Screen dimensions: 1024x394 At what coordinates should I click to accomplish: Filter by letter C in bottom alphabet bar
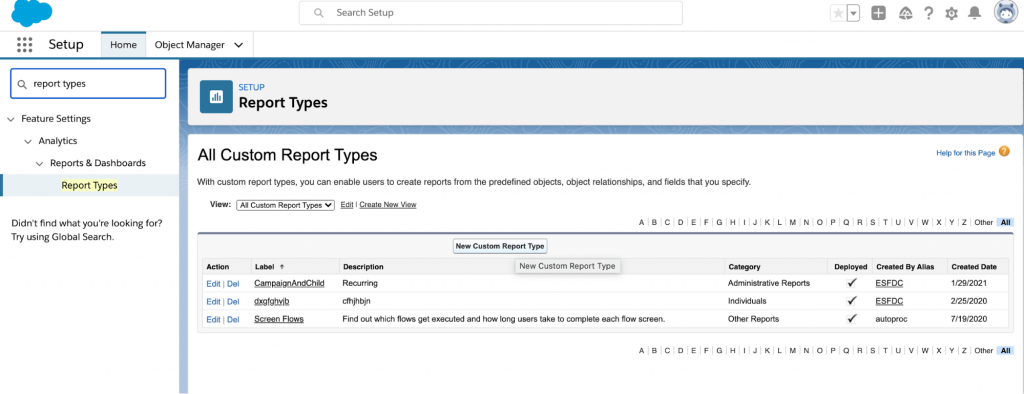667,351
